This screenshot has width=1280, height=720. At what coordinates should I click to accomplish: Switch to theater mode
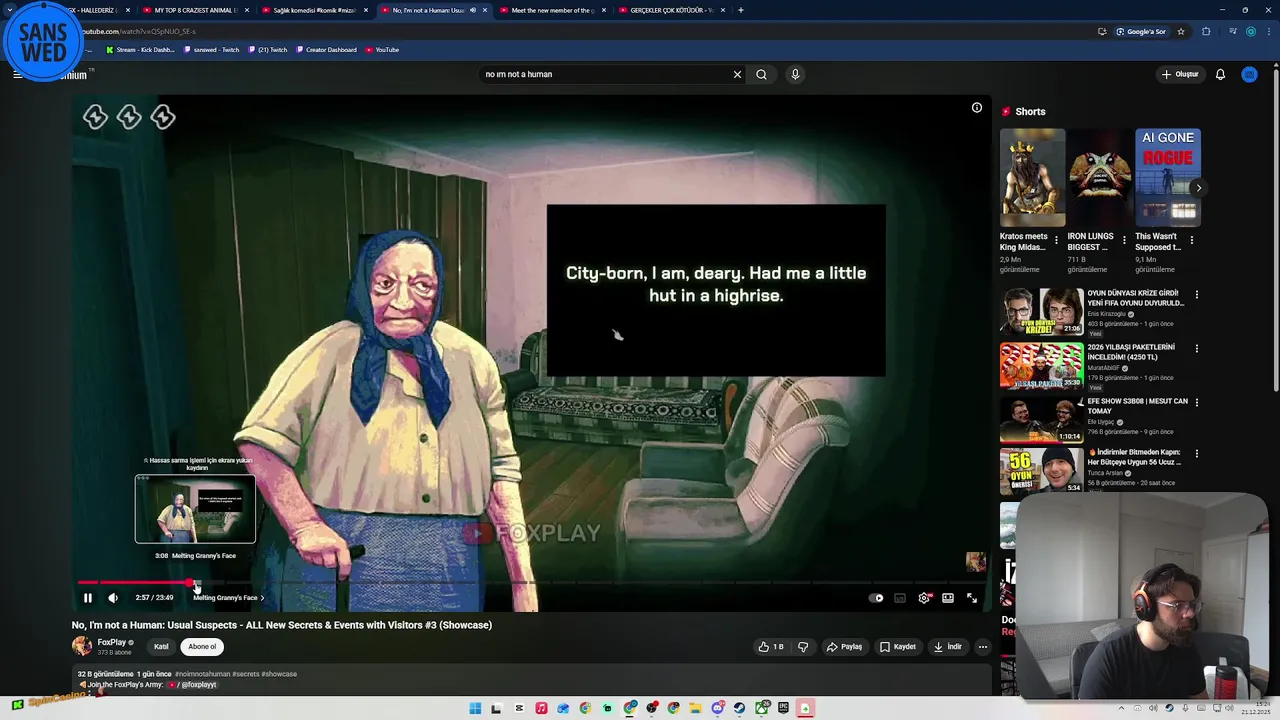[x=948, y=598]
